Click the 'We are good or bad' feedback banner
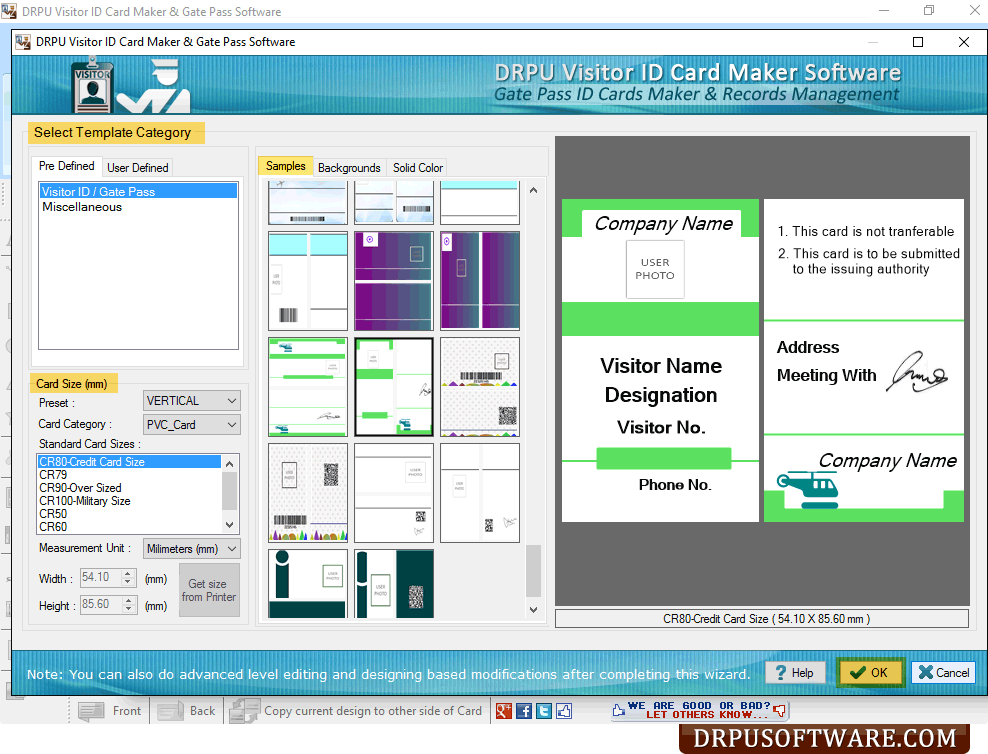This screenshot has width=988, height=754. (699, 711)
